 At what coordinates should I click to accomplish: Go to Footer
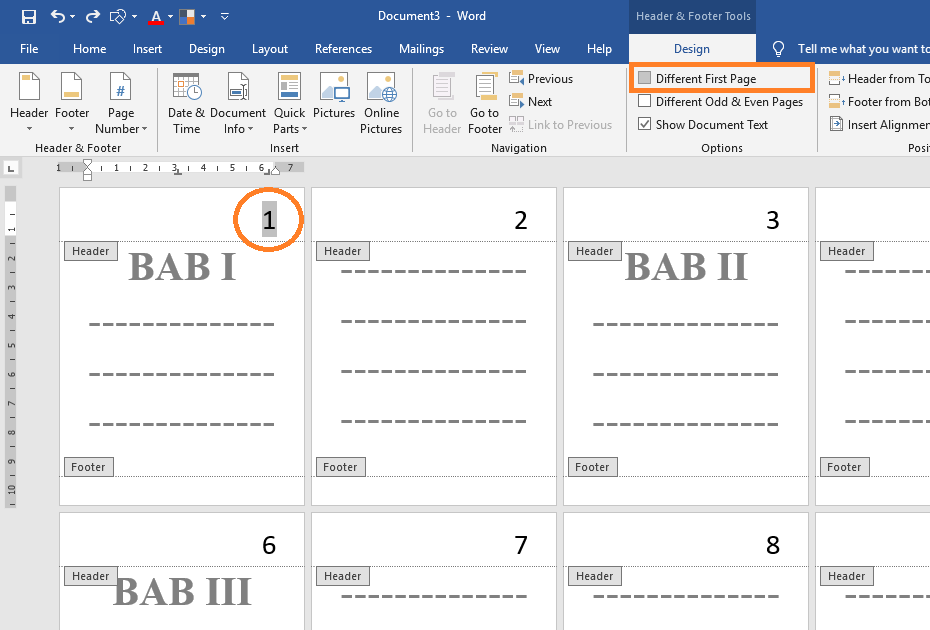pos(485,103)
